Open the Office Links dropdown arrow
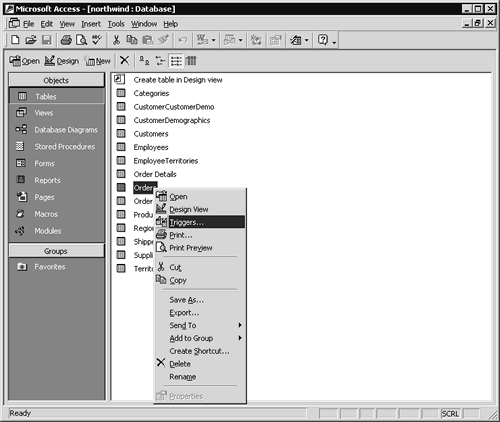Image resolution: width=500 pixels, height=422 pixels. coord(213,41)
